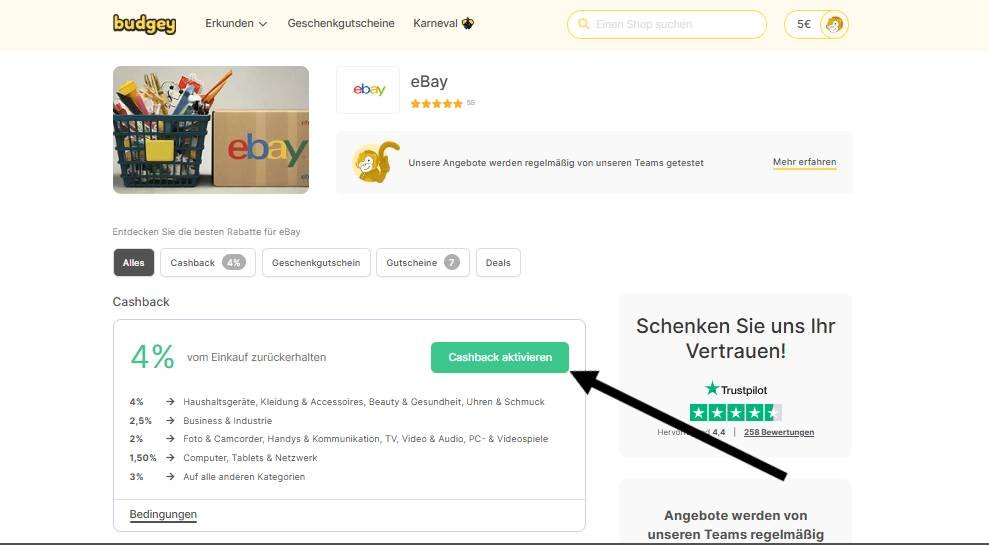This screenshot has width=989, height=545.
Task: Expand the Bedingungen conditions link
Action: 163,514
